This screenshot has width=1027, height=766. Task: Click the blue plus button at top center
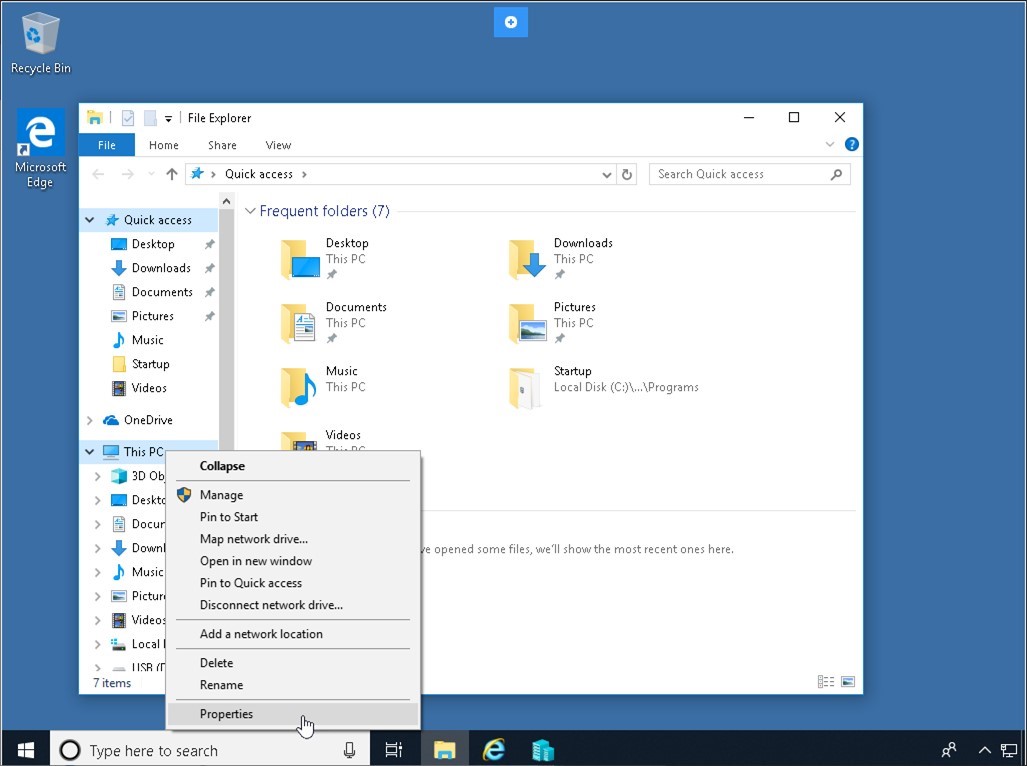coord(511,22)
